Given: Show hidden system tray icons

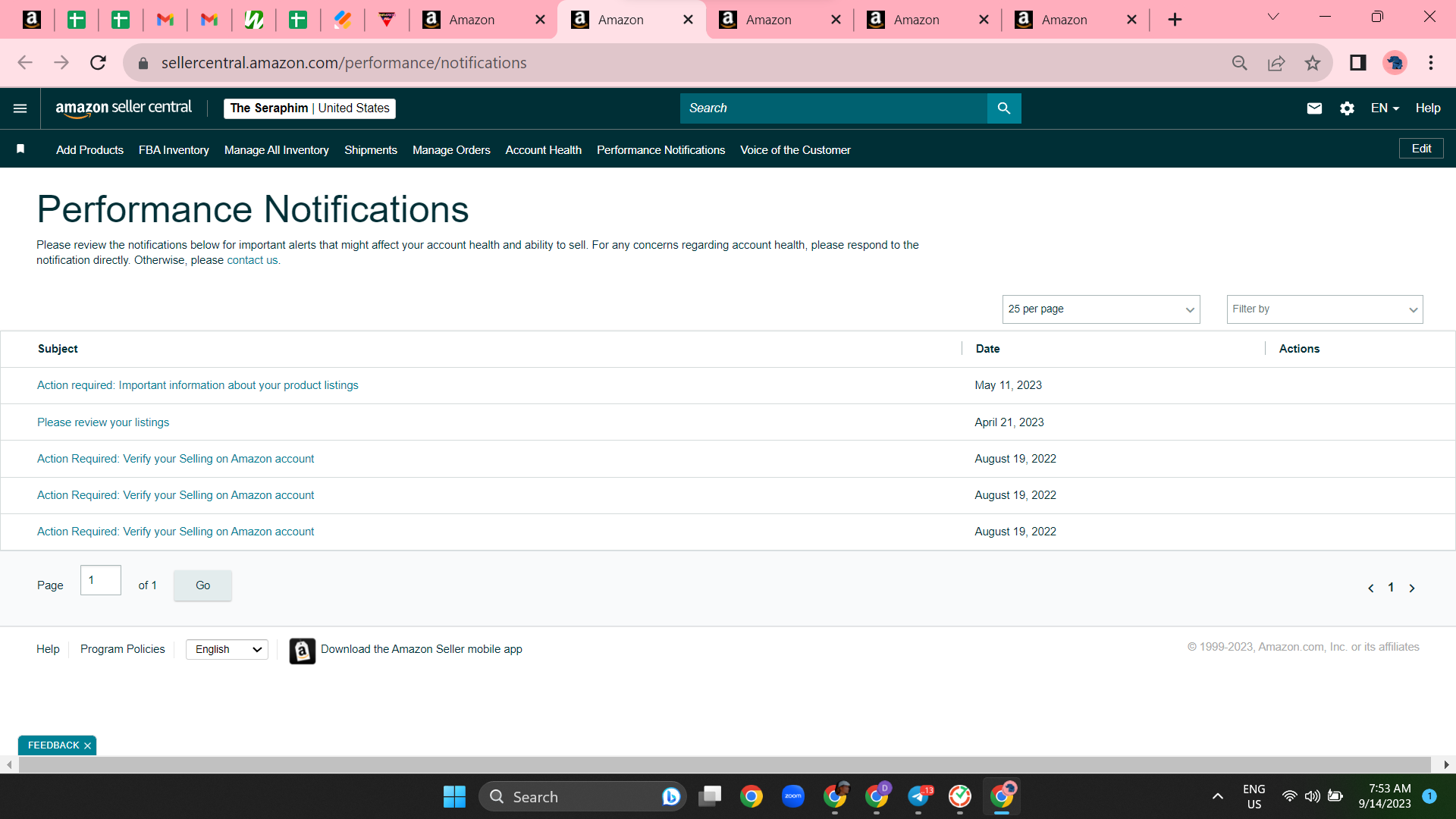Looking at the screenshot, I should tap(1218, 796).
